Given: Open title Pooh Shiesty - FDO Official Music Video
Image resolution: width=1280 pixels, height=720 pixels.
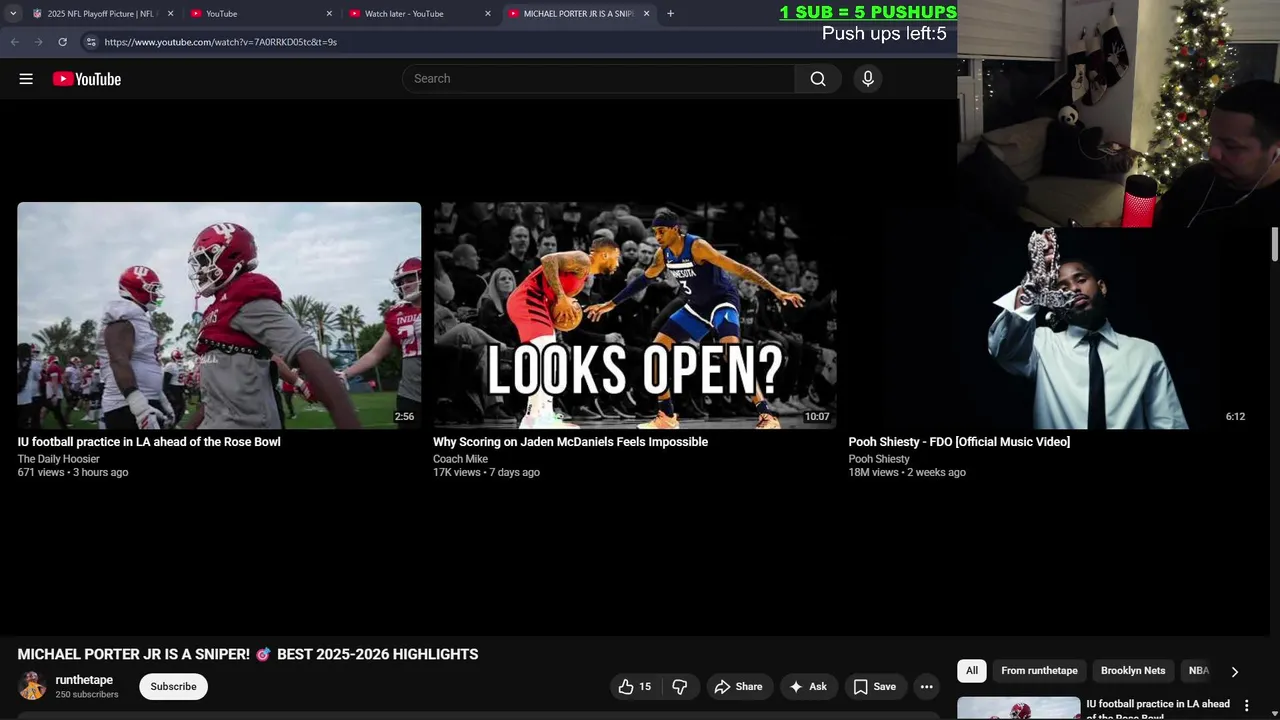Looking at the screenshot, I should [959, 442].
